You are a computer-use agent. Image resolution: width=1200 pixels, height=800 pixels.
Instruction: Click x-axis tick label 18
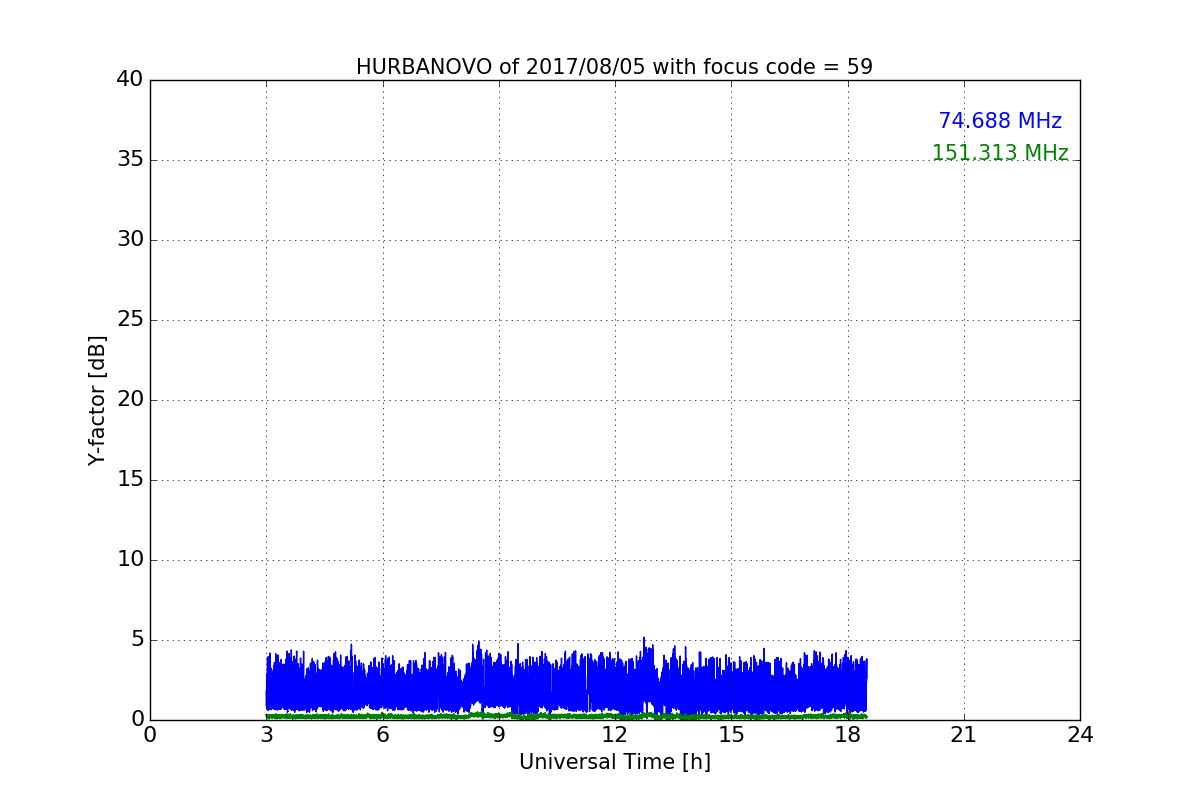point(848,735)
